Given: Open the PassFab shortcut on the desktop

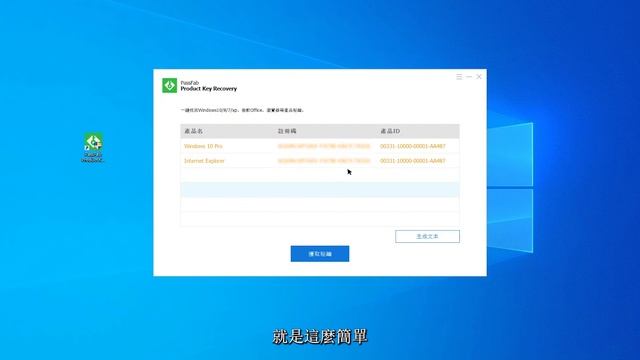Looking at the screenshot, I should [x=93, y=147].
